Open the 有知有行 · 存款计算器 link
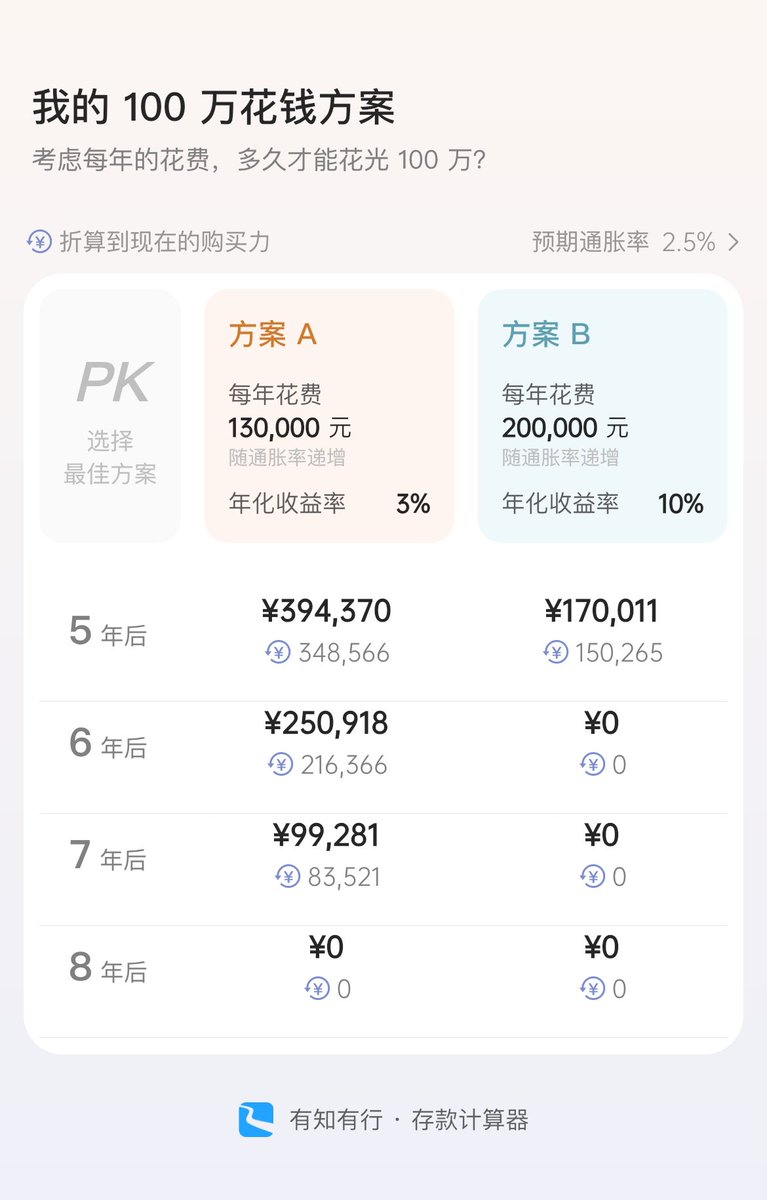 pyautogui.click(x=383, y=1119)
